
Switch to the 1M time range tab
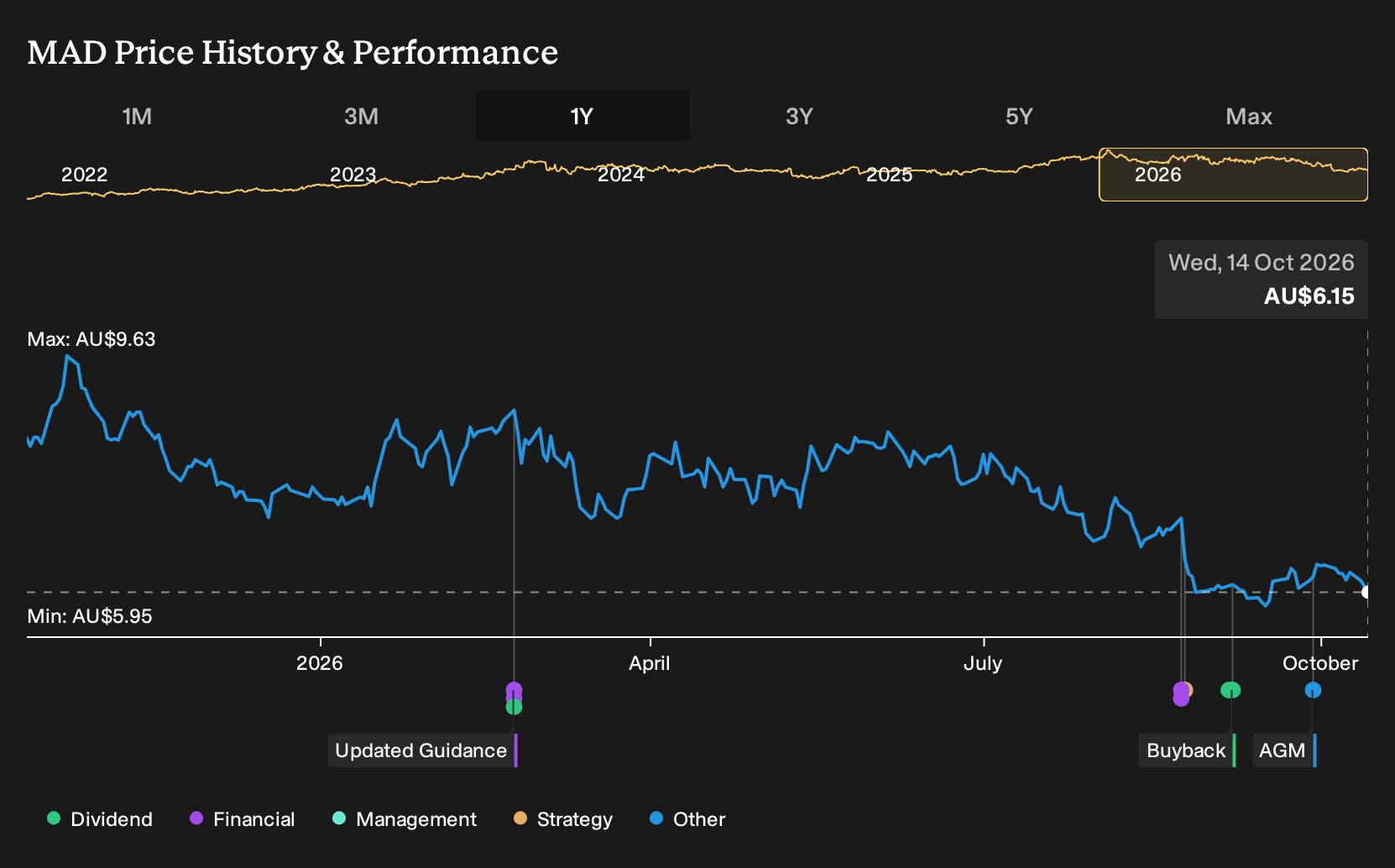(x=137, y=116)
